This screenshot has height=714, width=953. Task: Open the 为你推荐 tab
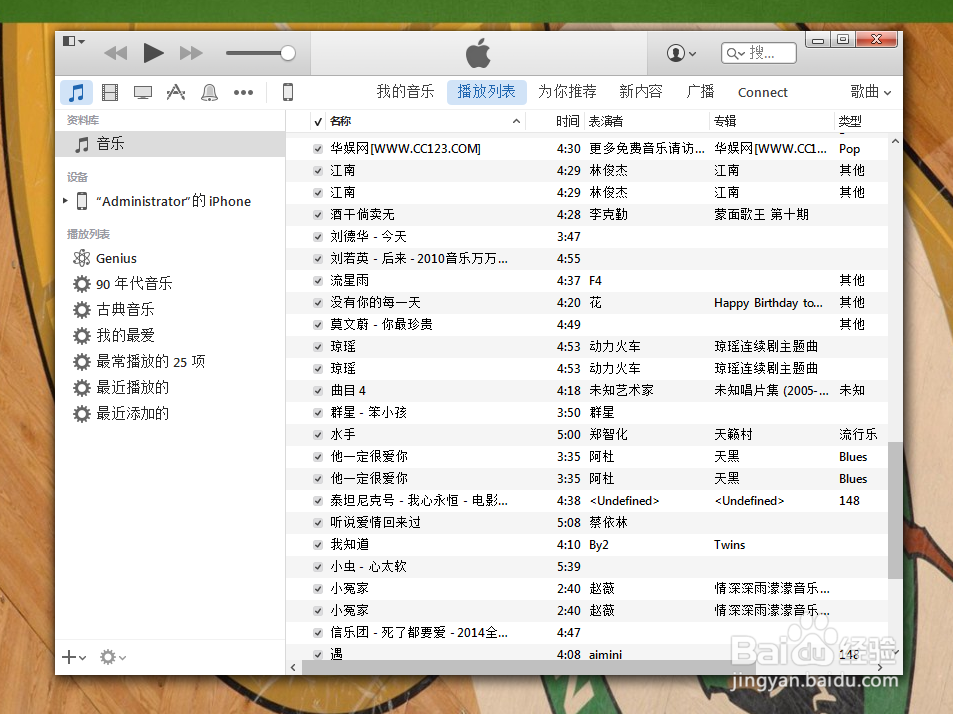pyautogui.click(x=567, y=92)
